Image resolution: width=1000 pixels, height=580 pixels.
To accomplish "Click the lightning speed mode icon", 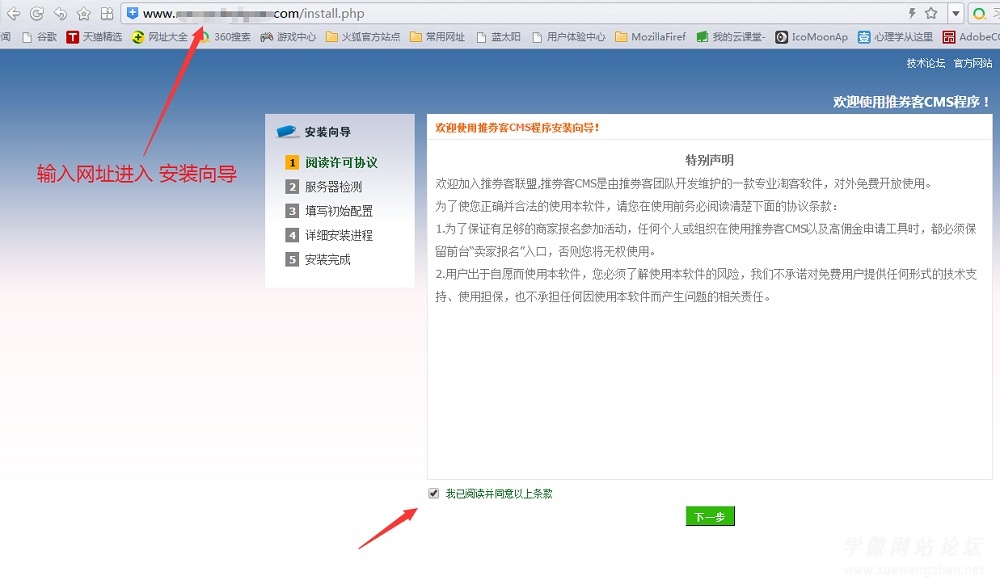I will (x=911, y=14).
